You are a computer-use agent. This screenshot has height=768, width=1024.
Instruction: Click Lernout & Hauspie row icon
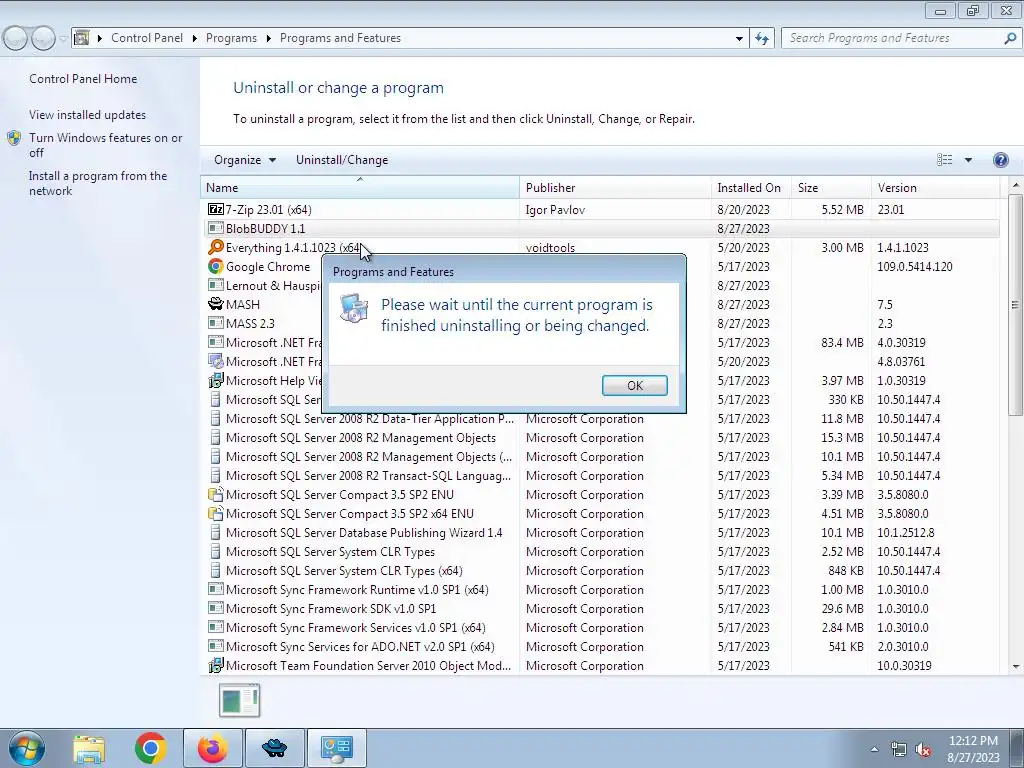click(x=216, y=285)
